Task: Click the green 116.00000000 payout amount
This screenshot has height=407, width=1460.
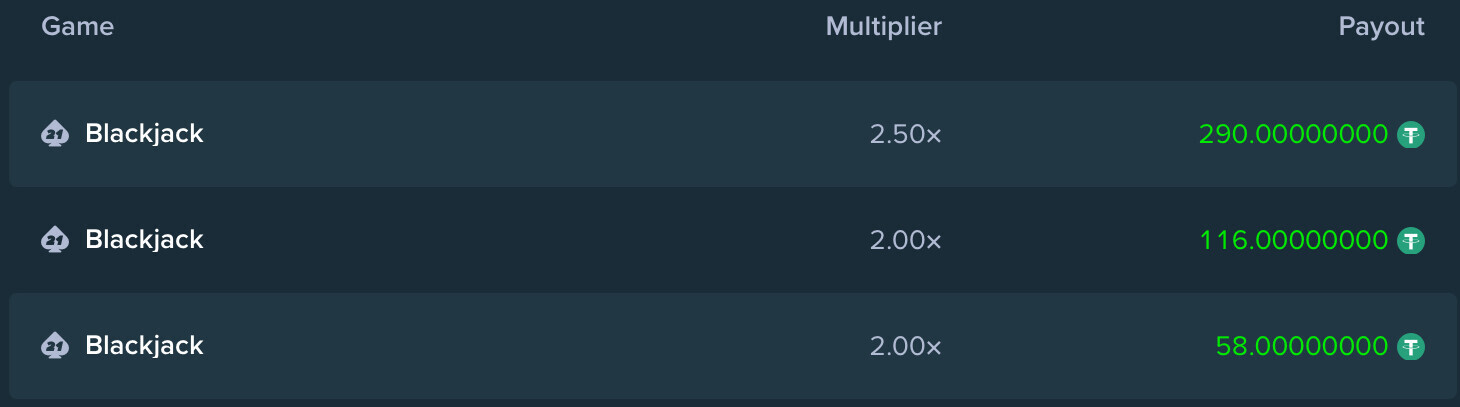Action: [1294, 240]
